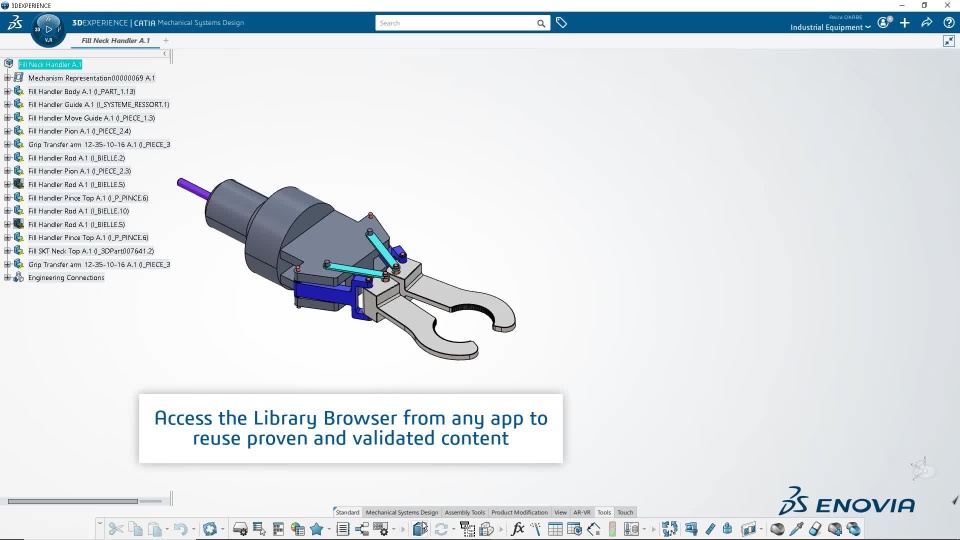Click the robot axis orientation widget
Screen dimensions: 960x540
click(922, 470)
